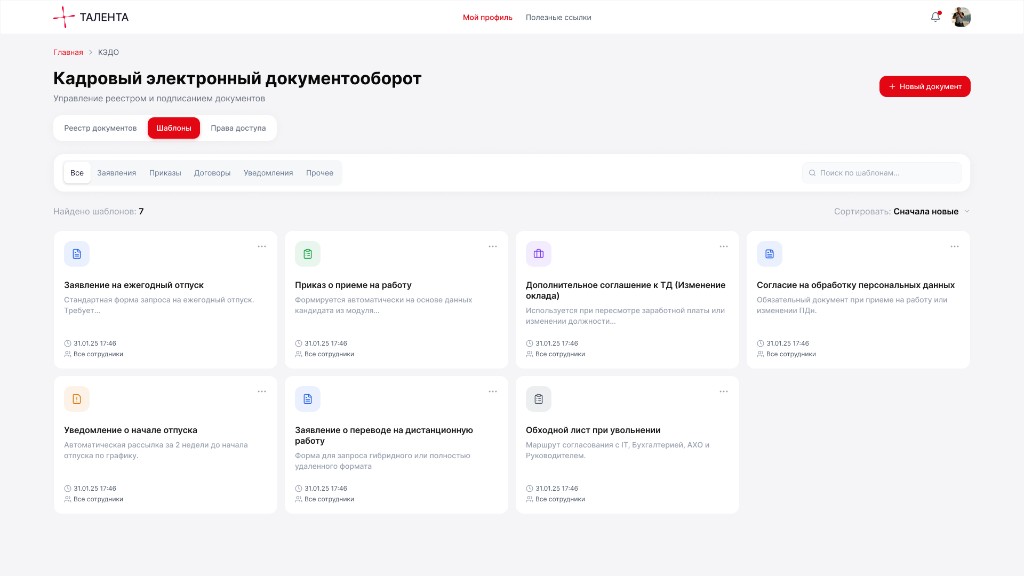Image resolution: width=1024 pixels, height=576 pixels.
Task: Click the document icon on Заявление на ежегодный отпуск
Action: coord(76,254)
